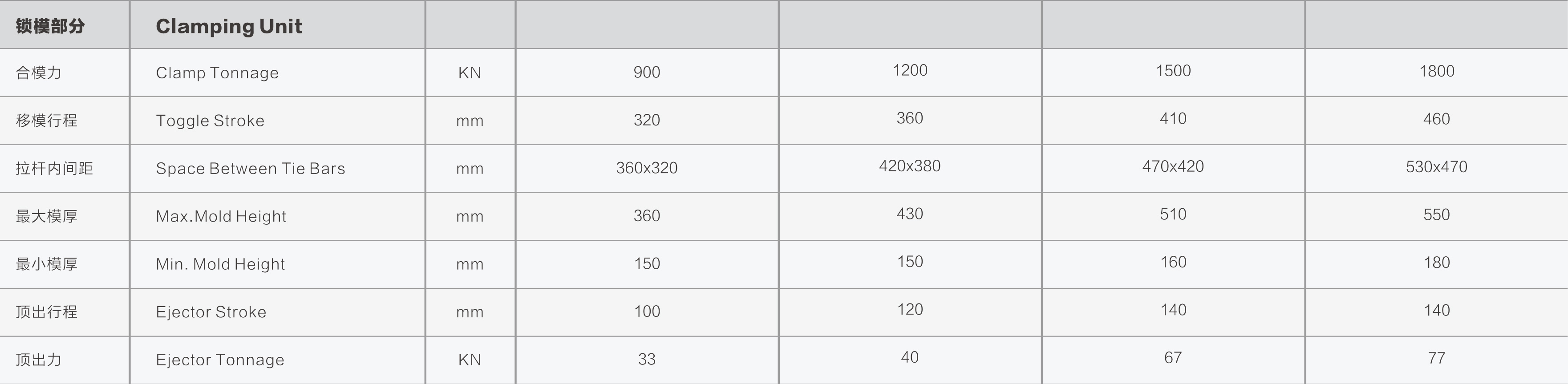This screenshot has width=1568, height=384.
Task: Select the Max.Mold Height label
Action: pos(221,216)
